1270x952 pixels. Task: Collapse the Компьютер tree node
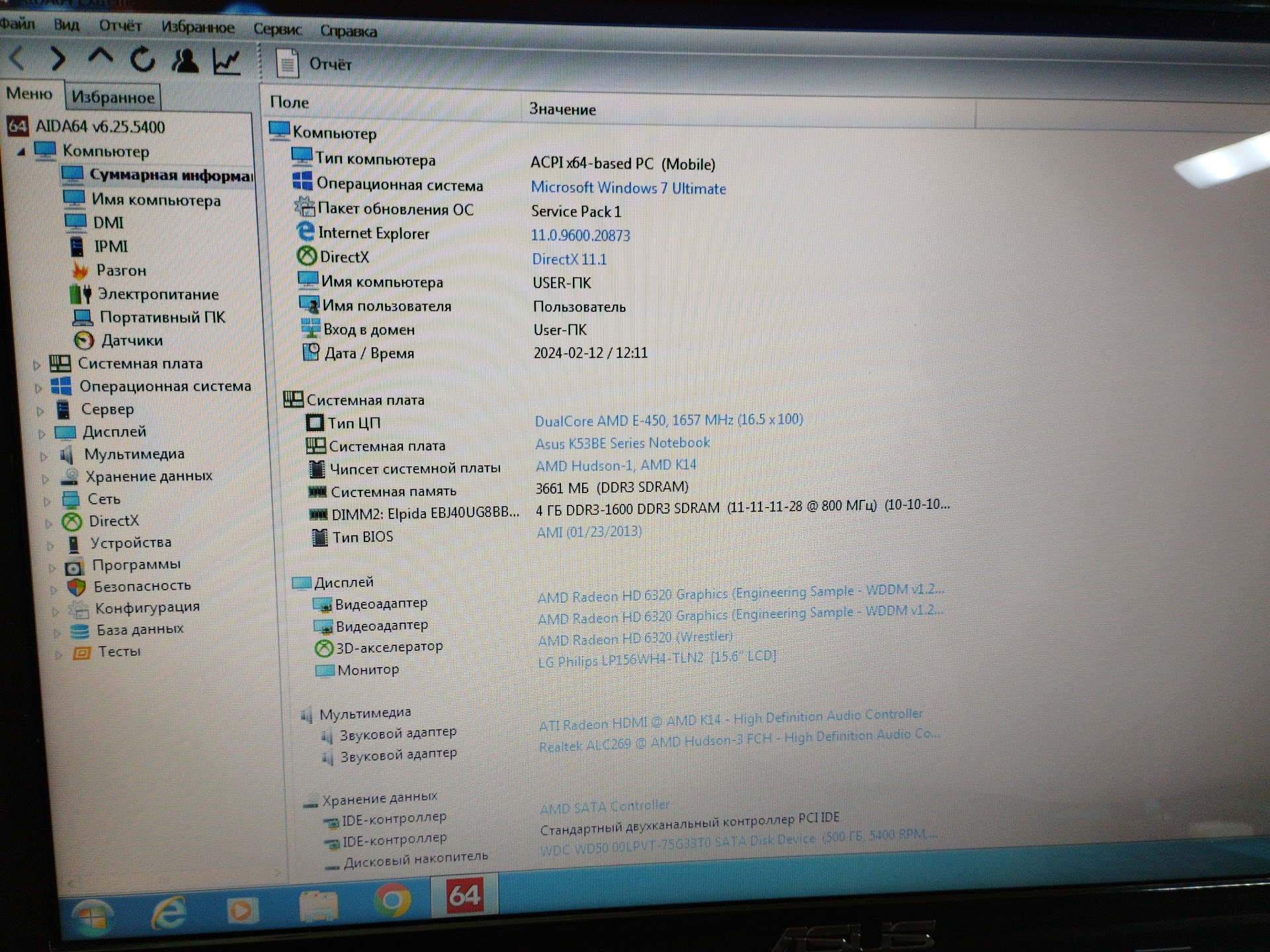click(x=21, y=152)
